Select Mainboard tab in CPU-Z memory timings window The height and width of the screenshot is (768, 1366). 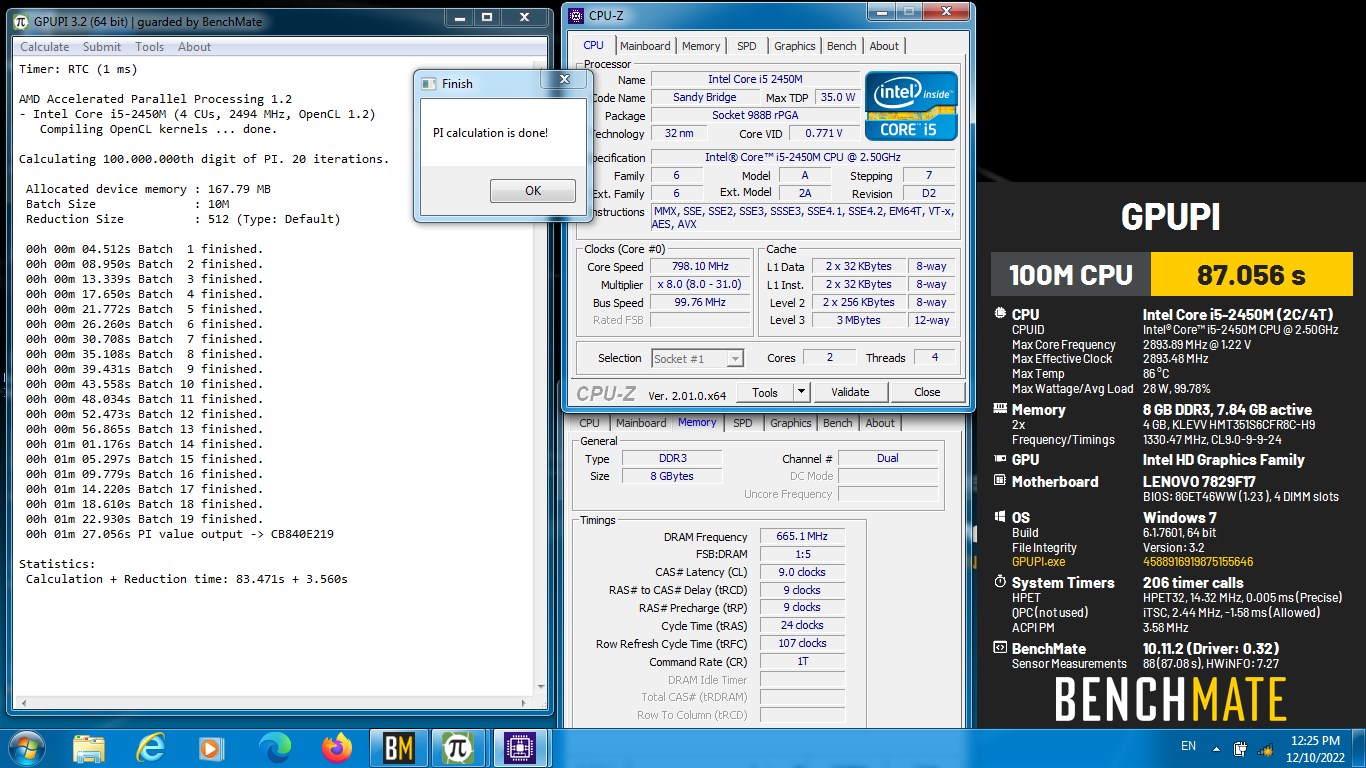point(641,423)
